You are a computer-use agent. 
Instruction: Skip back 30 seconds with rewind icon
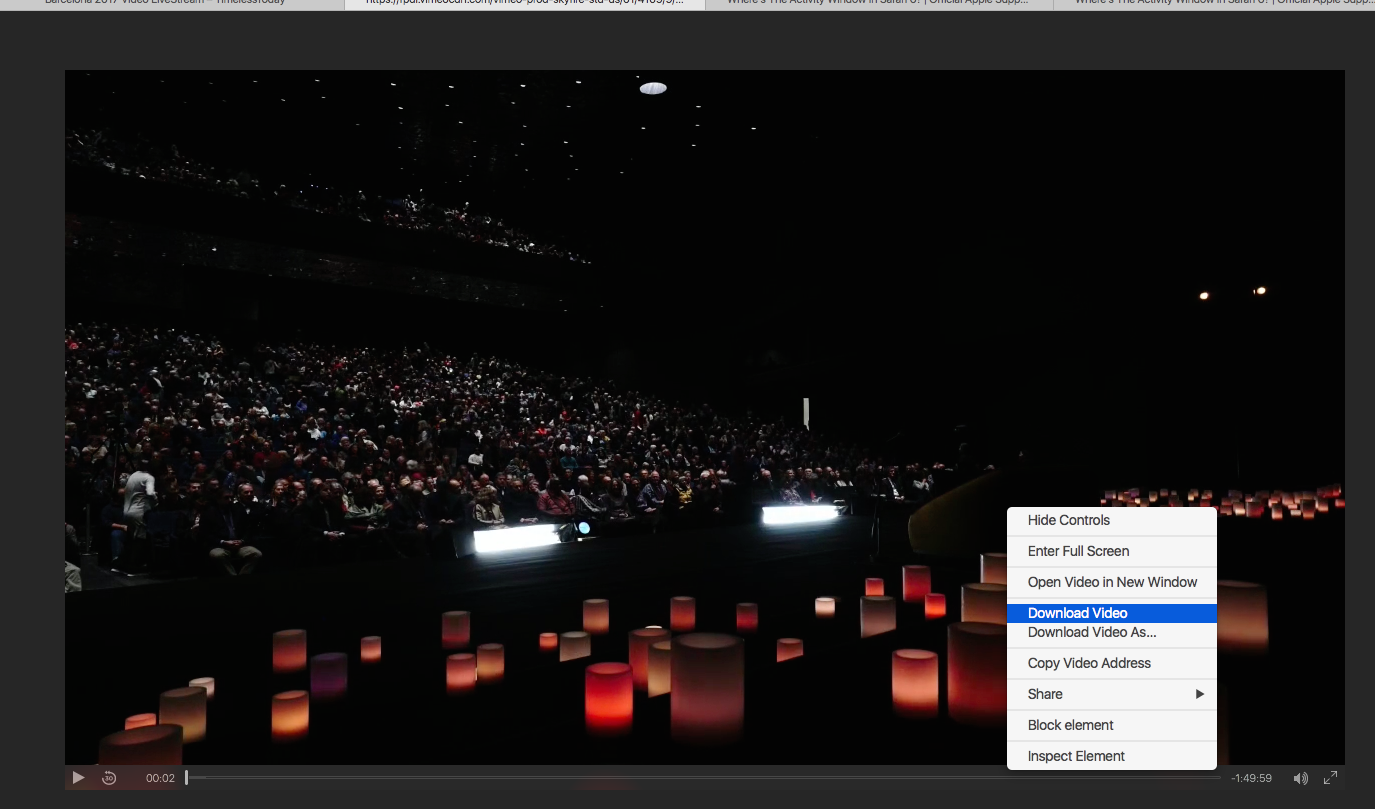tap(109, 778)
